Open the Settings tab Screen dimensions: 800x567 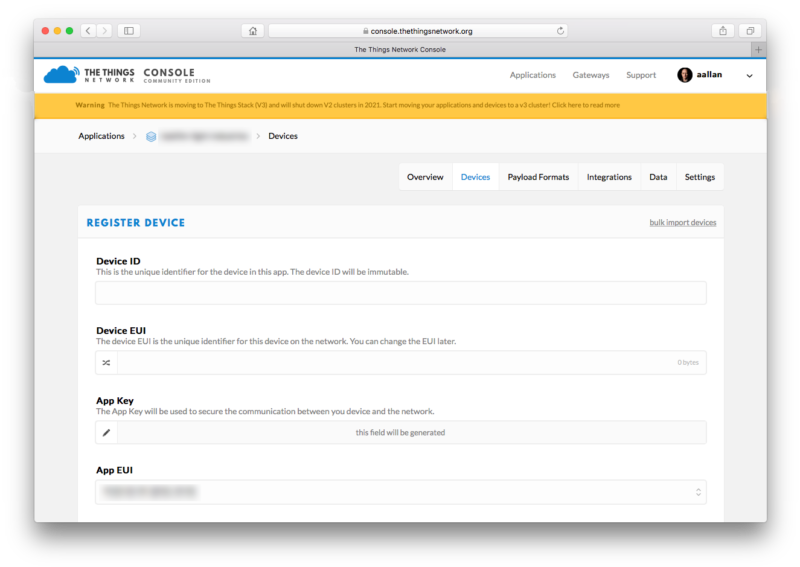[x=699, y=177]
